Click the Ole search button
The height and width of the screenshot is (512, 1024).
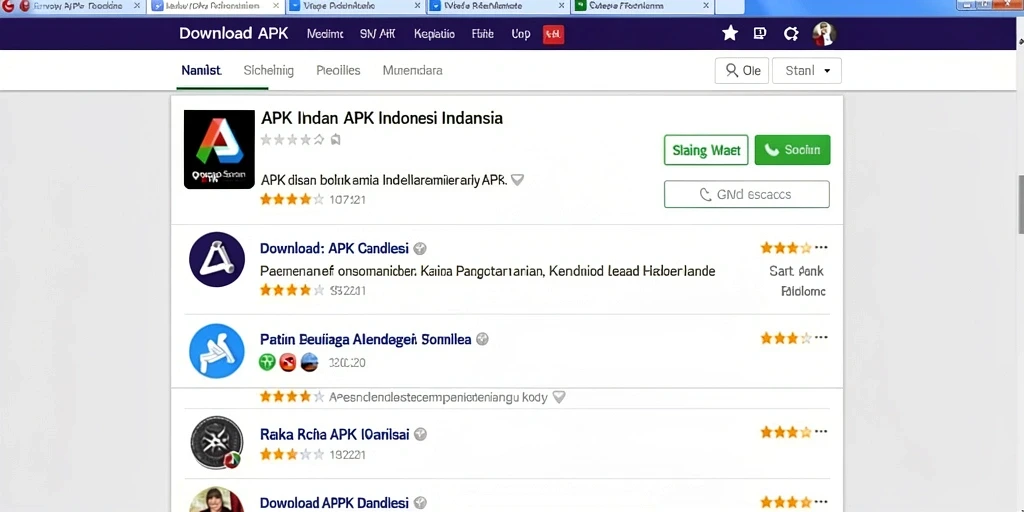742,71
